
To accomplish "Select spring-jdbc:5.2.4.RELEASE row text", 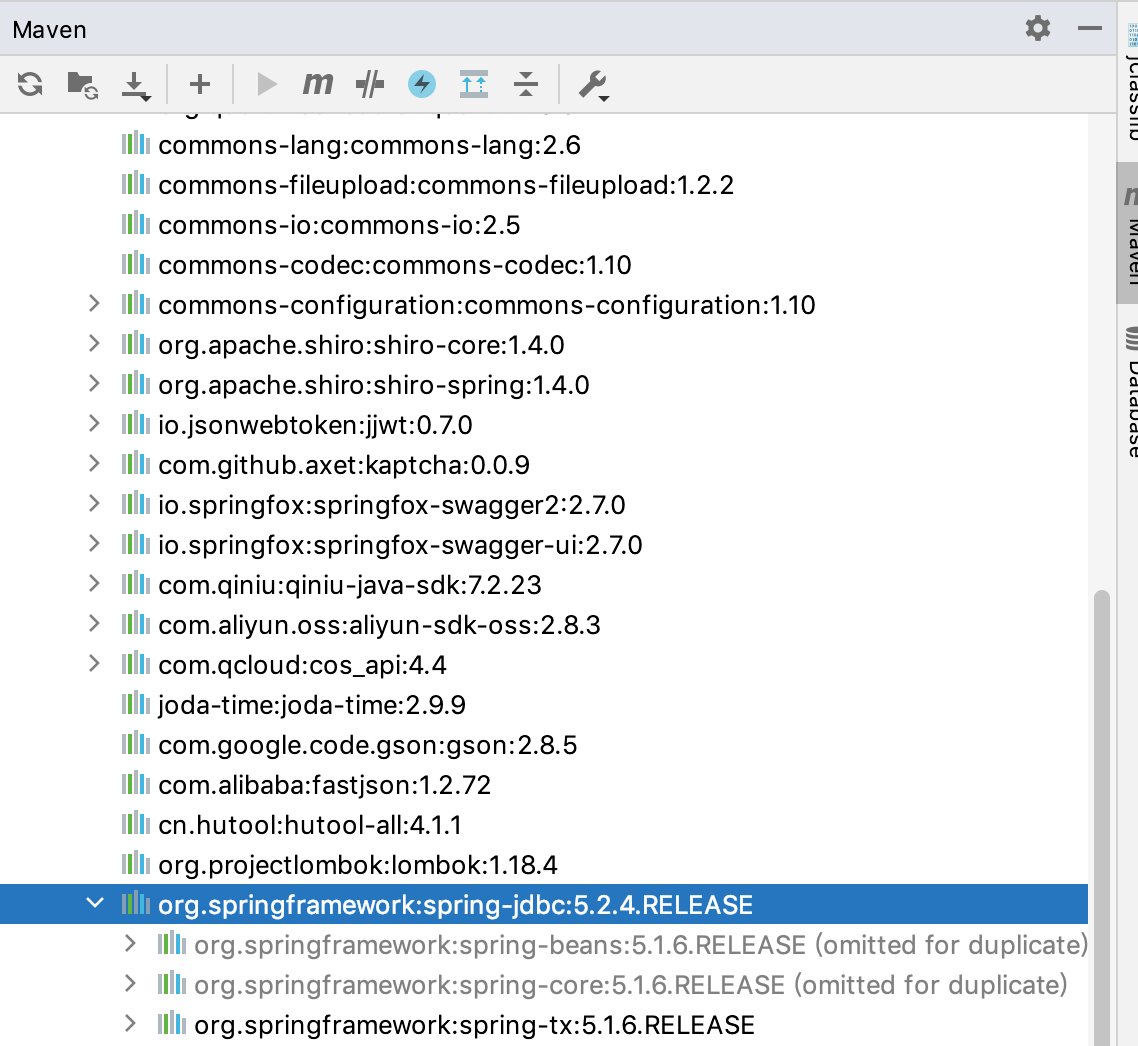I will 456,905.
